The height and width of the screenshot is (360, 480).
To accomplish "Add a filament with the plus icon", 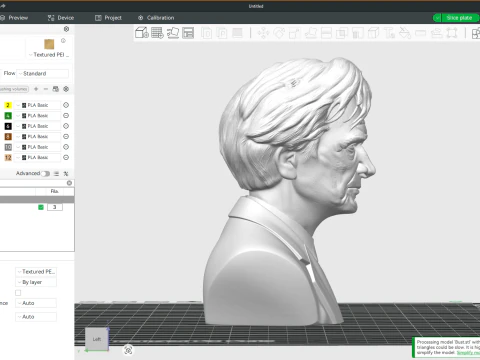I will click(x=36, y=89).
